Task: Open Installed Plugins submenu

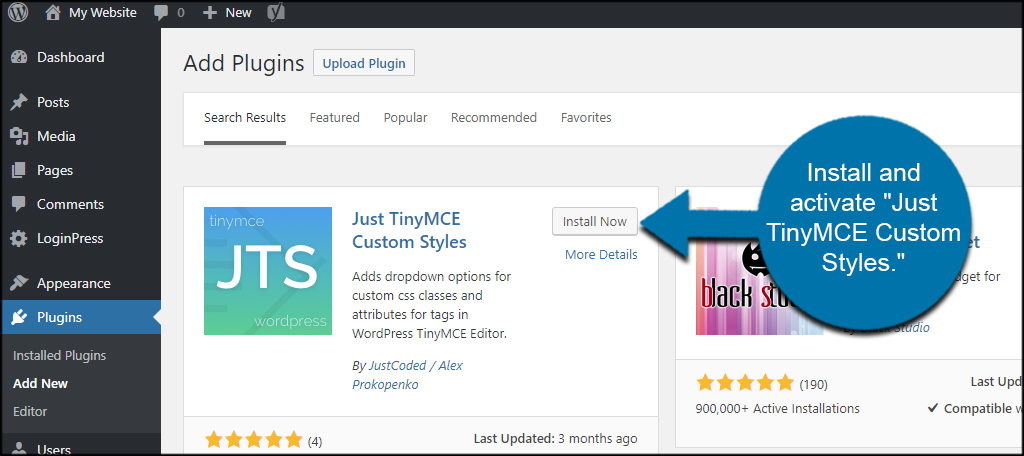Action: [x=59, y=356]
